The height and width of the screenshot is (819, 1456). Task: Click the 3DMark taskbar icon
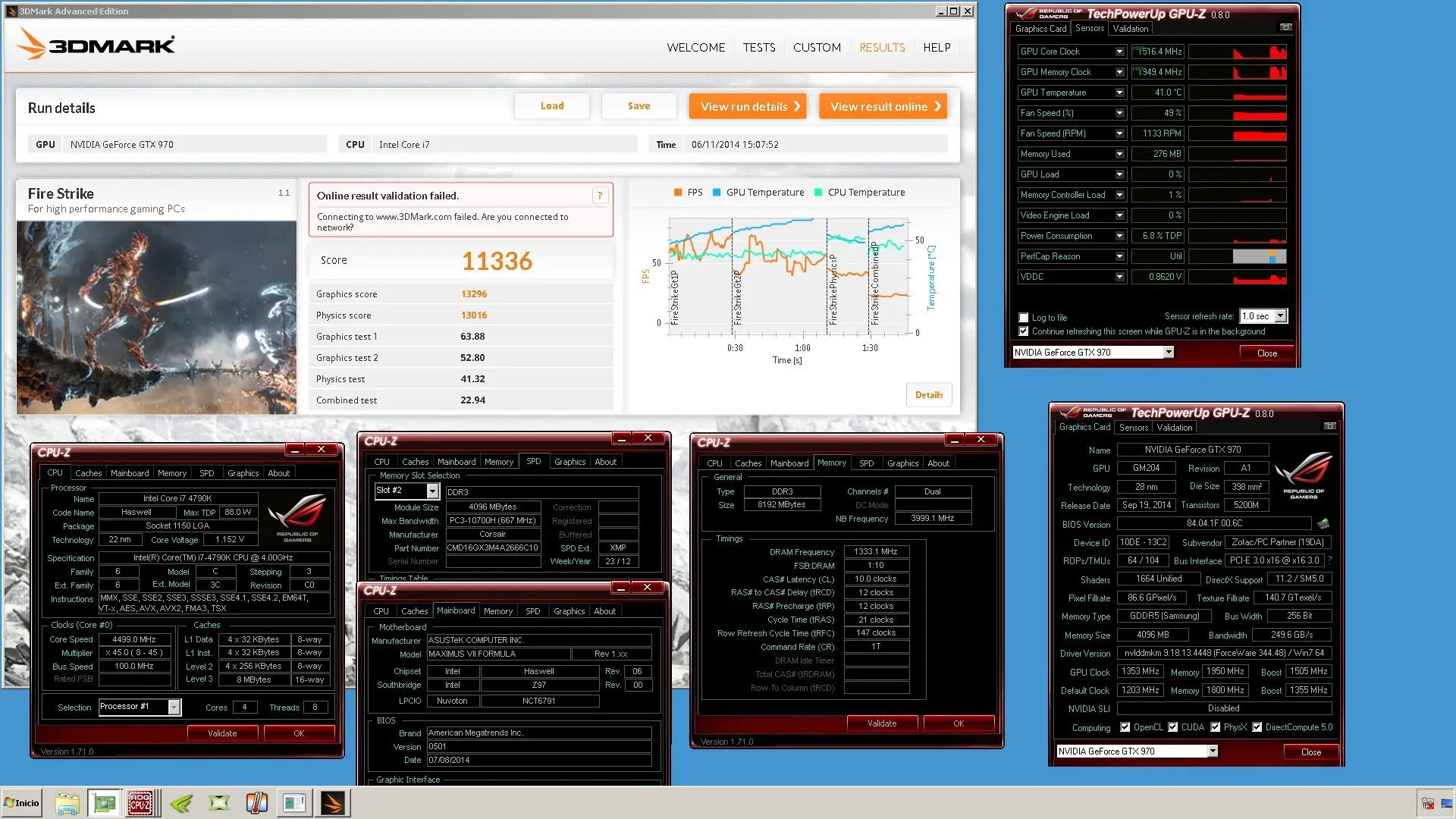333,803
